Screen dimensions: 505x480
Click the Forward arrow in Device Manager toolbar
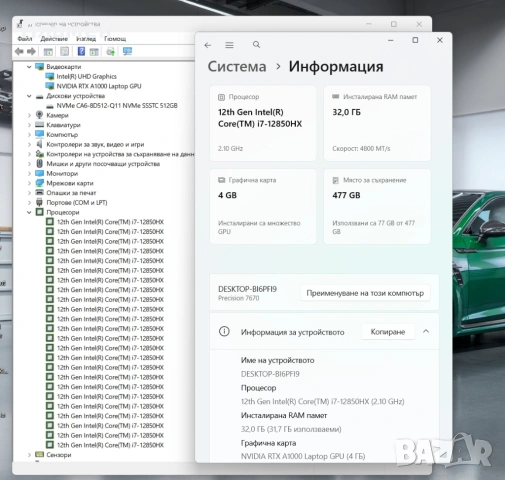[x=32, y=51]
